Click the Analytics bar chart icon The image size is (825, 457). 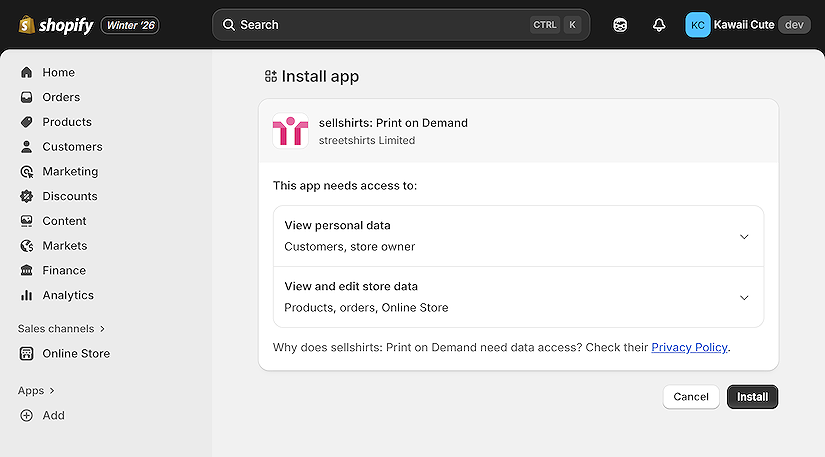26,295
